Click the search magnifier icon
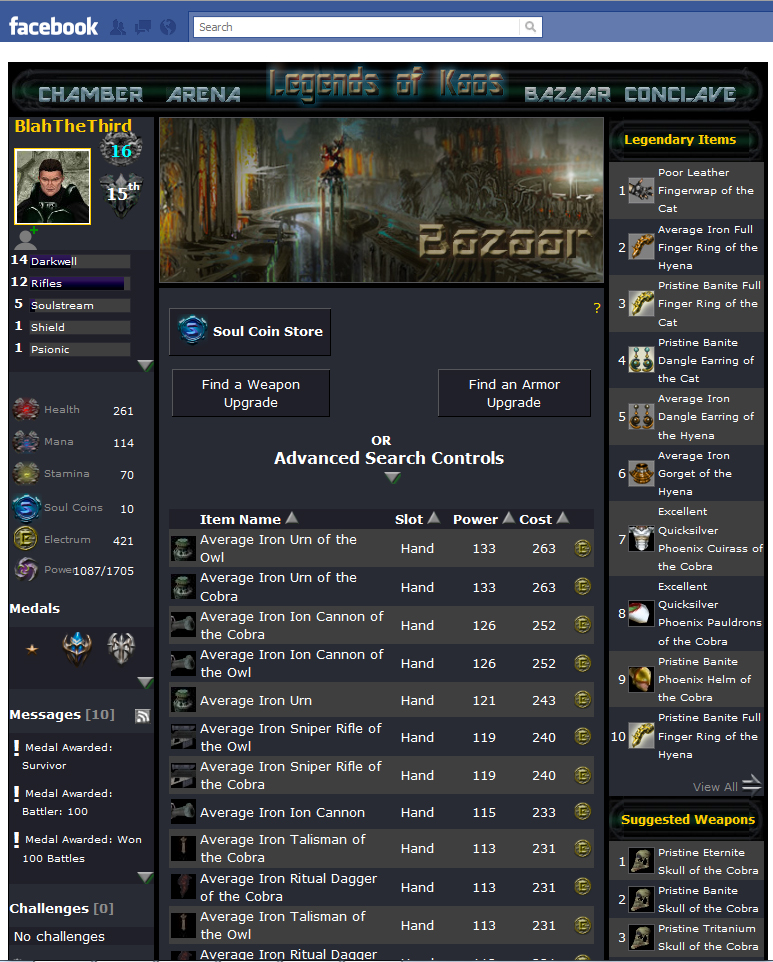This screenshot has height=962, width=773. click(531, 27)
